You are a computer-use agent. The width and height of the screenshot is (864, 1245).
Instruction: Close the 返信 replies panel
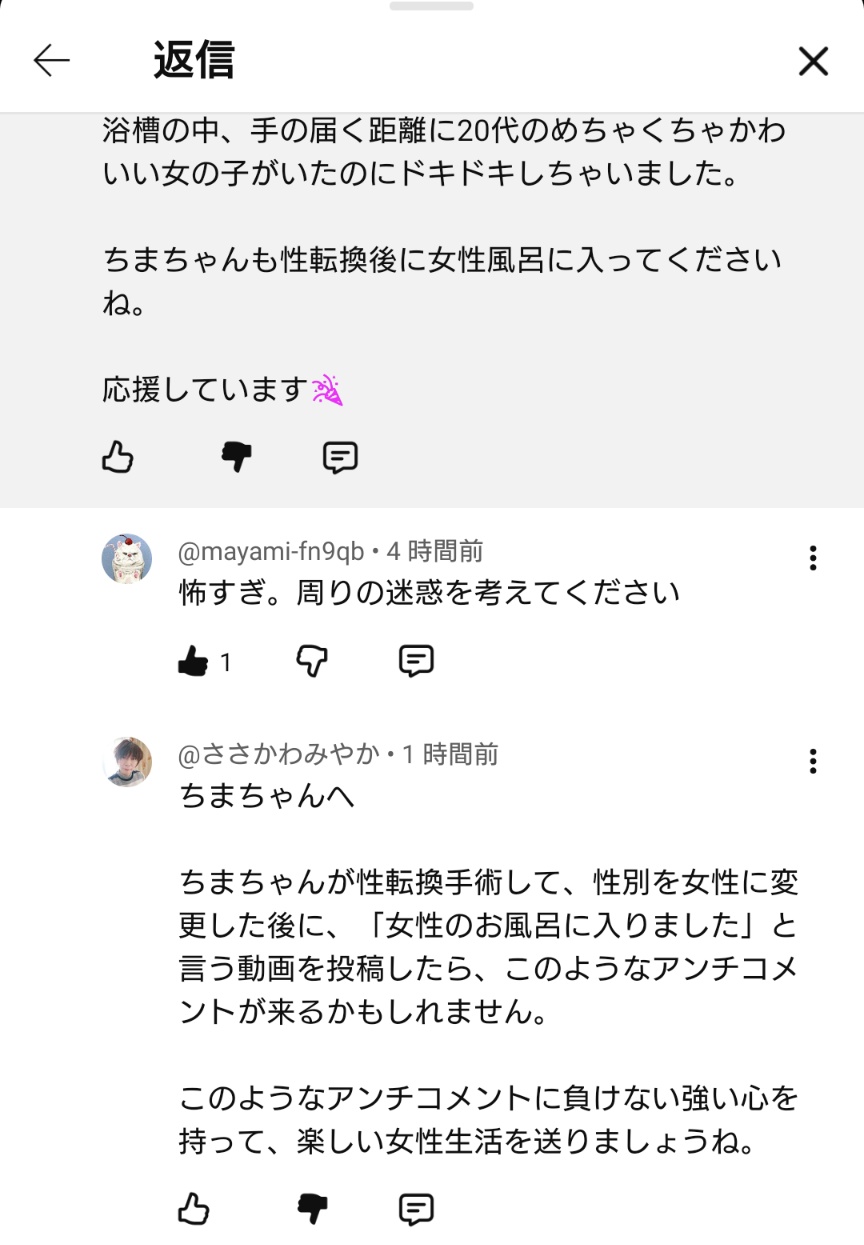tap(813, 62)
